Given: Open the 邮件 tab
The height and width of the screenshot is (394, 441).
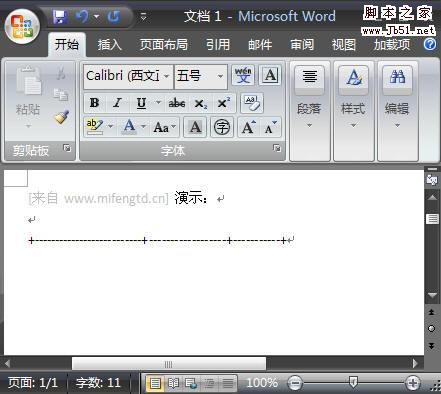Looking at the screenshot, I should [260, 44].
